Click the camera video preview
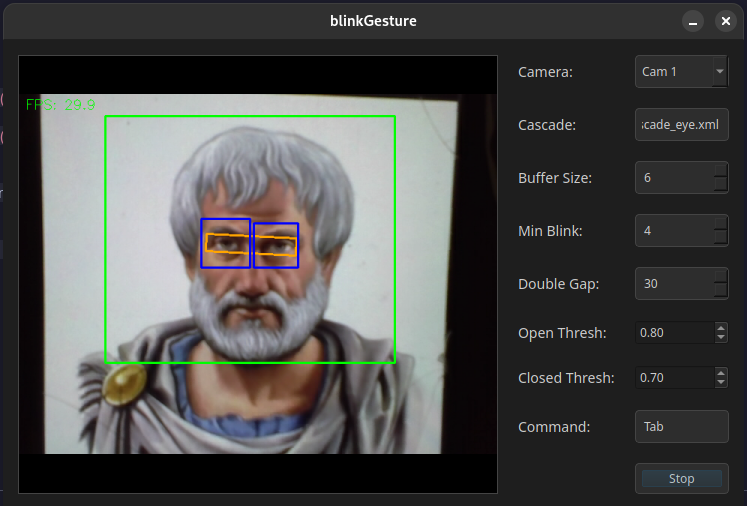 pyautogui.click(x=258, y=274)
